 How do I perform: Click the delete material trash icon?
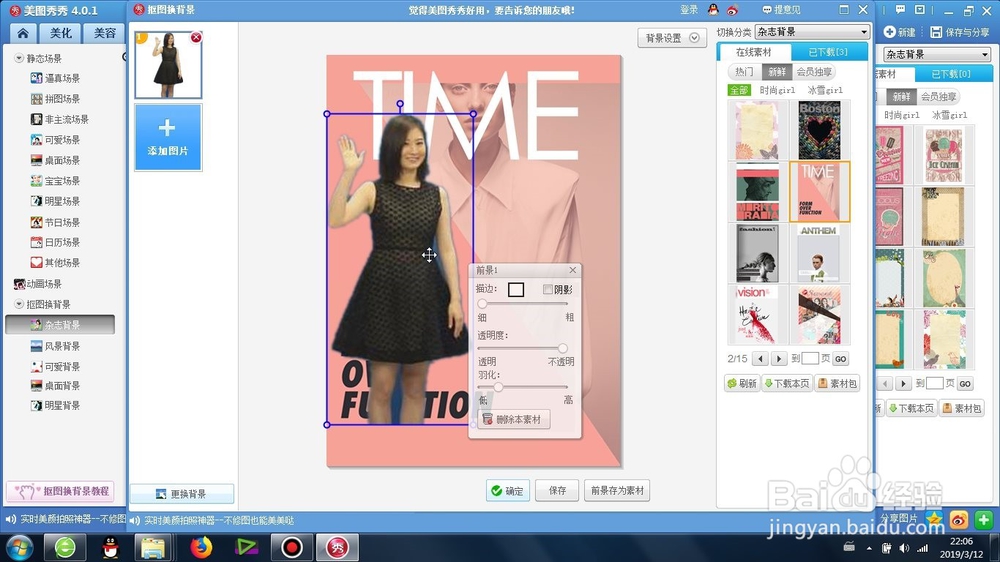click(x=487, y=419)
